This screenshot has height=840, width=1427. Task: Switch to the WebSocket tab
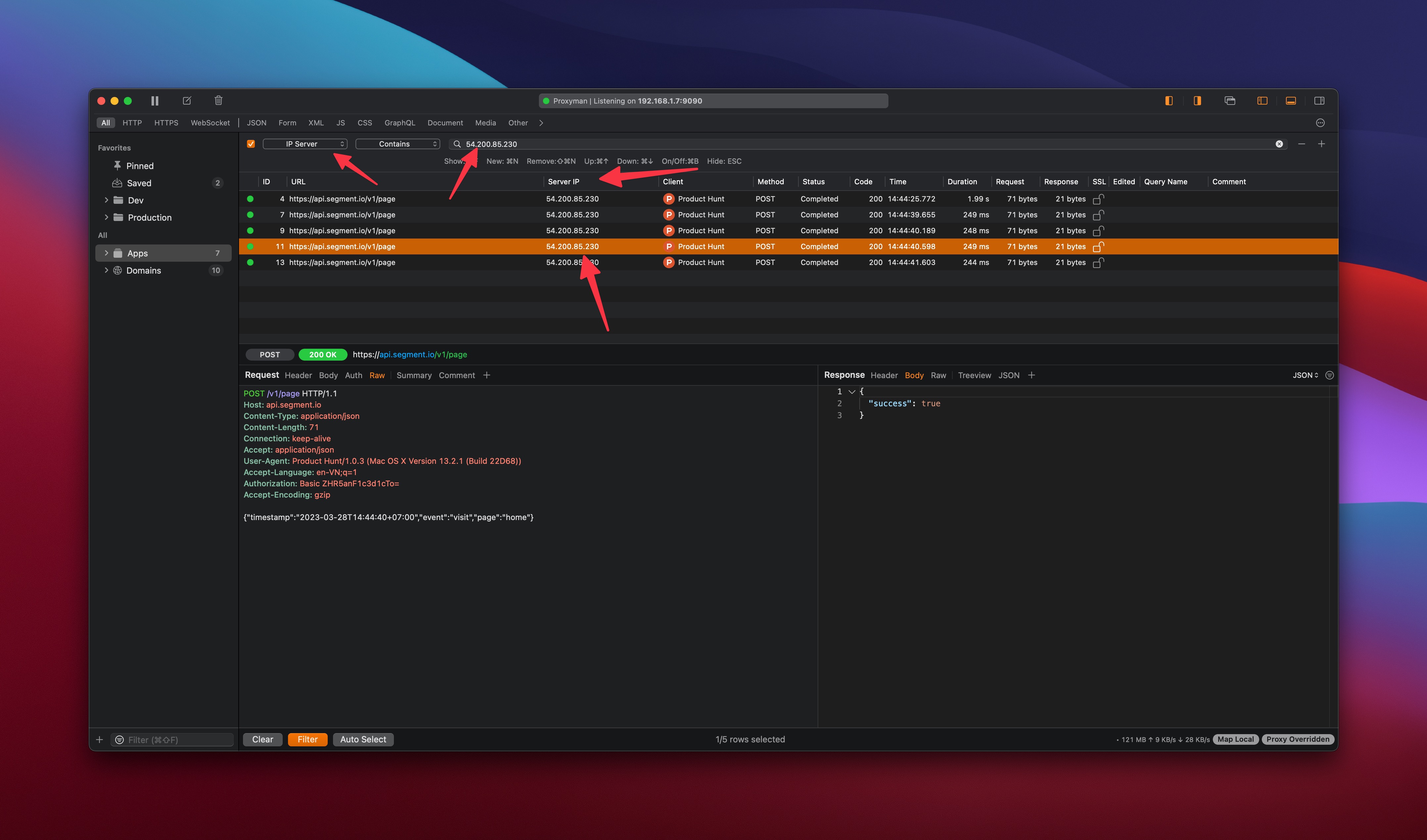point(210,123)
